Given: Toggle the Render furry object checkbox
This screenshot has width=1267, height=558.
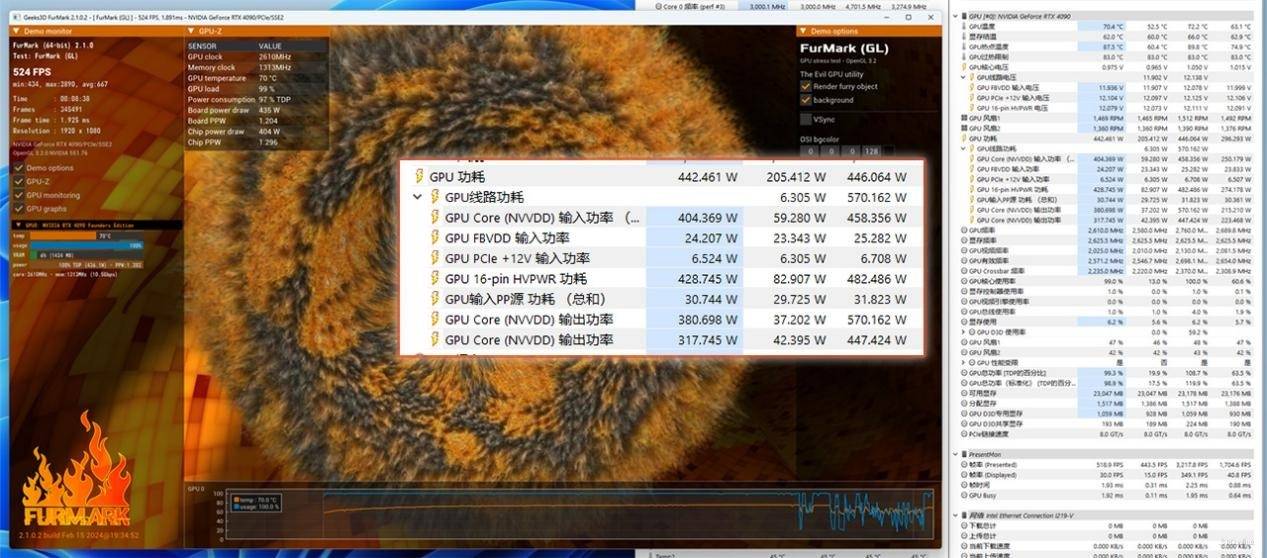Looking at the screenshot, I should [806, 86].
